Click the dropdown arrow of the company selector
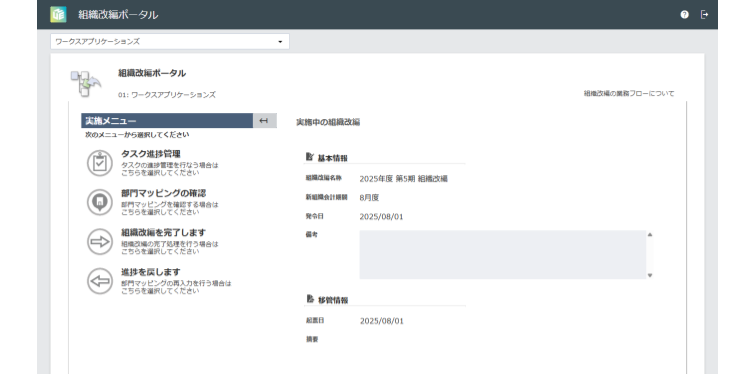Screen dimensions: 755x374 point(280,42)
